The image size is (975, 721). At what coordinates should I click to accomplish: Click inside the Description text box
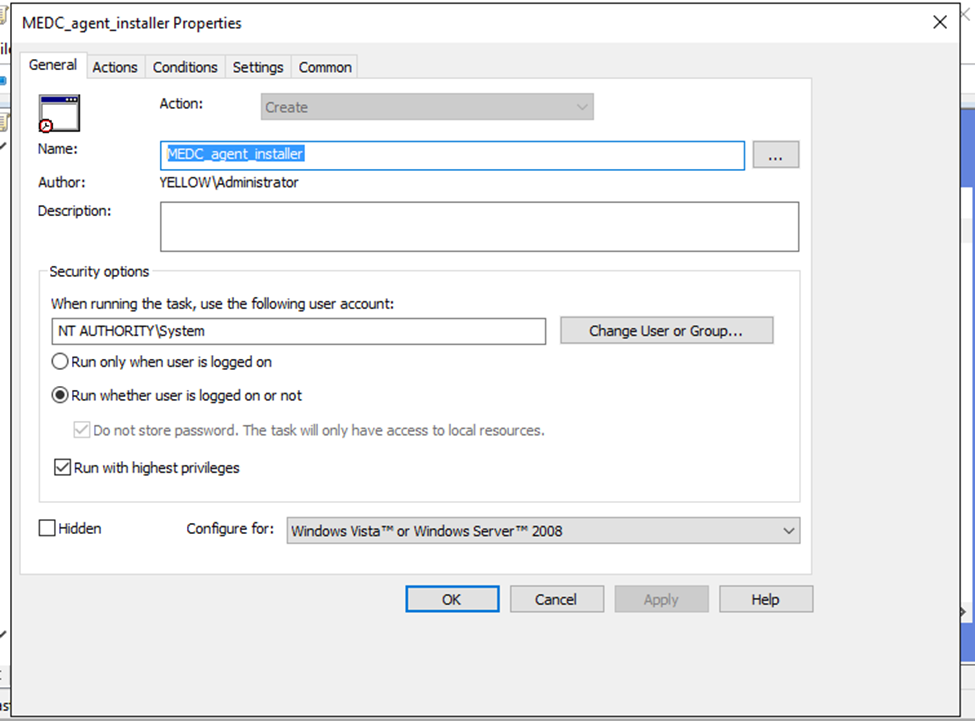479,227
